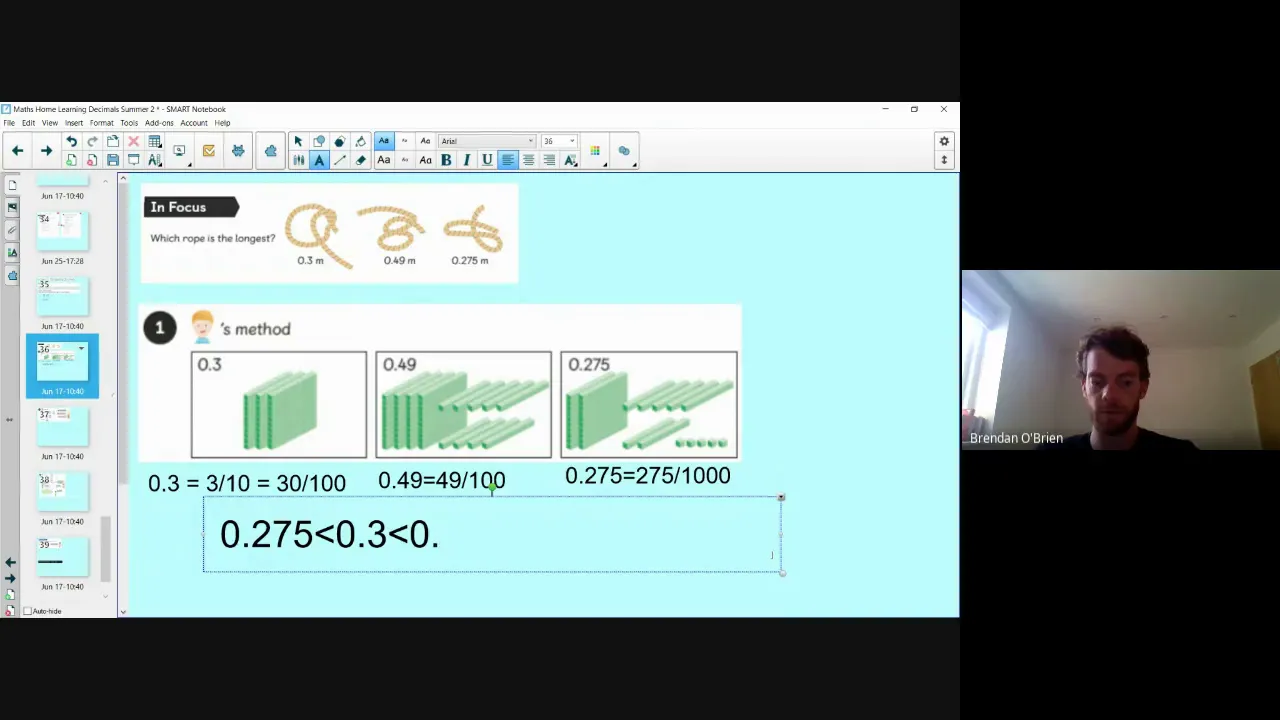Save the notebook file
The width and height of the screenshot is (1280, 720).
[x=113, y=160]
